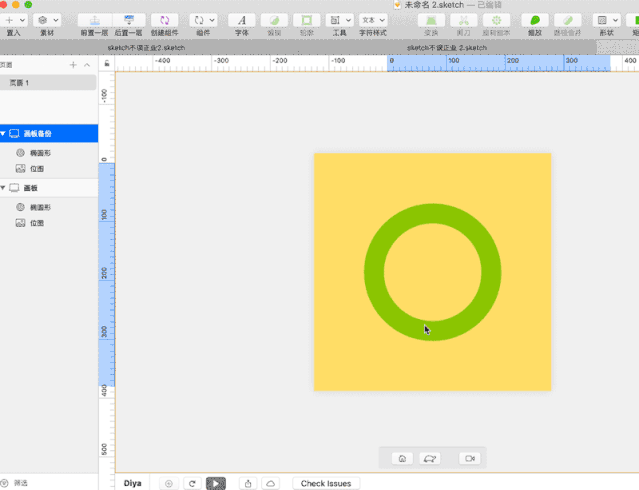
Task: Select the 画板 artboard layer
Action: (49, 188)
